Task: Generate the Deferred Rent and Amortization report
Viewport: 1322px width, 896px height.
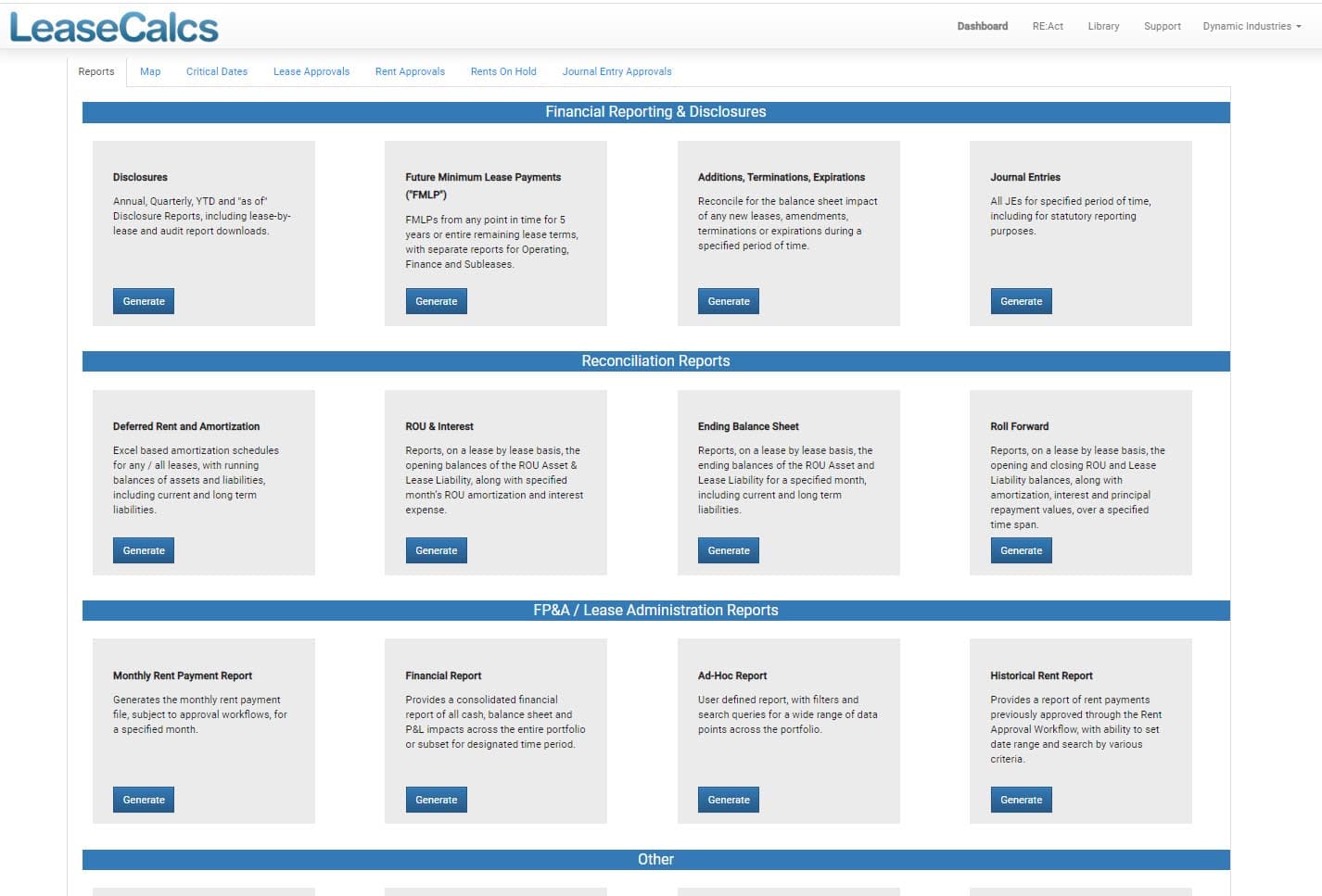Action: click(144, 550)
